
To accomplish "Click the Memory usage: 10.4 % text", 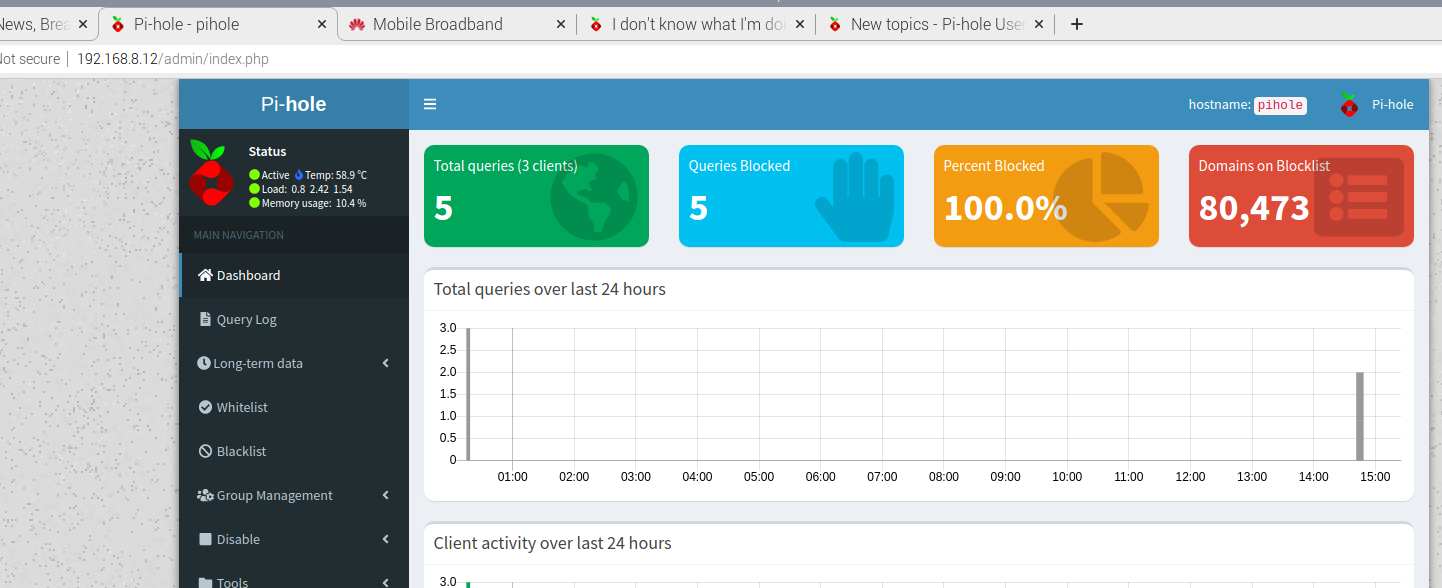I will pos(314,203).
